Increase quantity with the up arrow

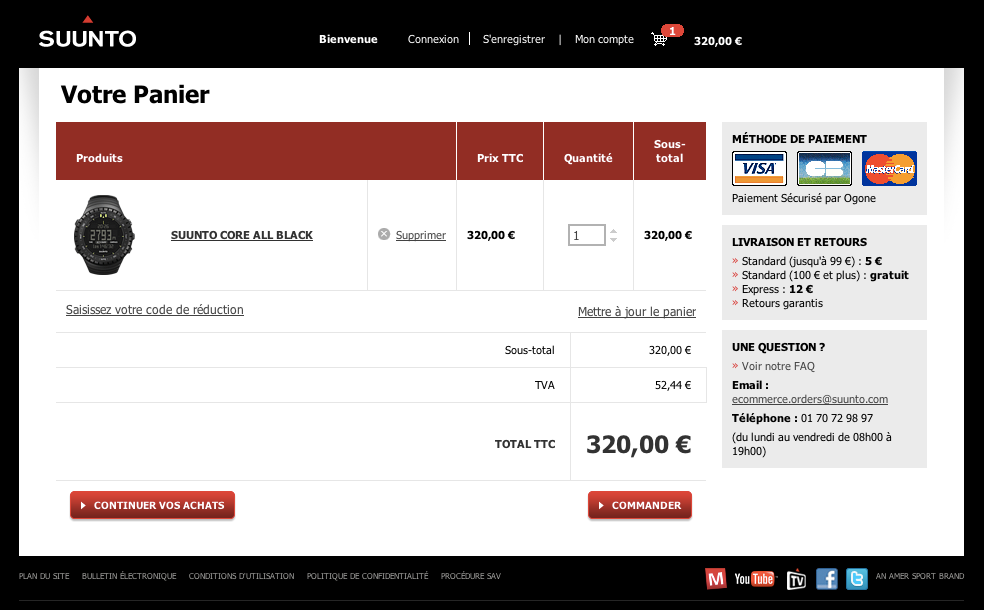[x=614, y=230]
